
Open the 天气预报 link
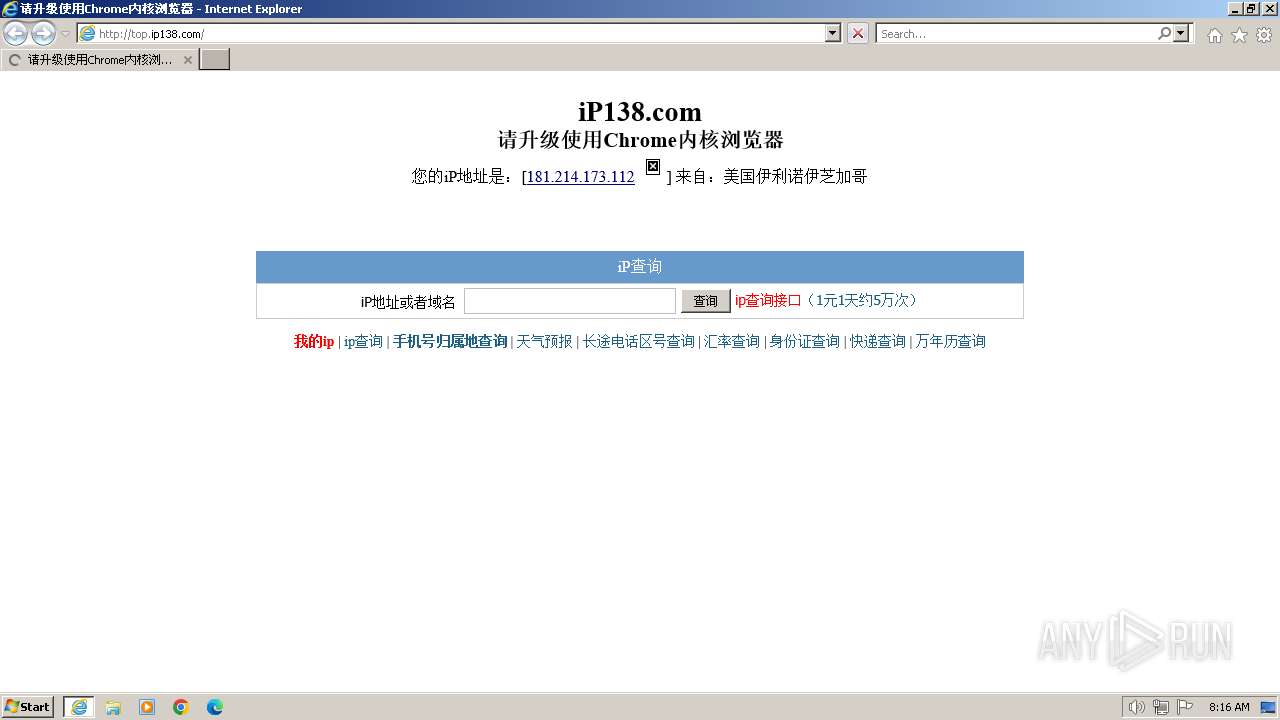pyautogui.click(x=544, y=342)
